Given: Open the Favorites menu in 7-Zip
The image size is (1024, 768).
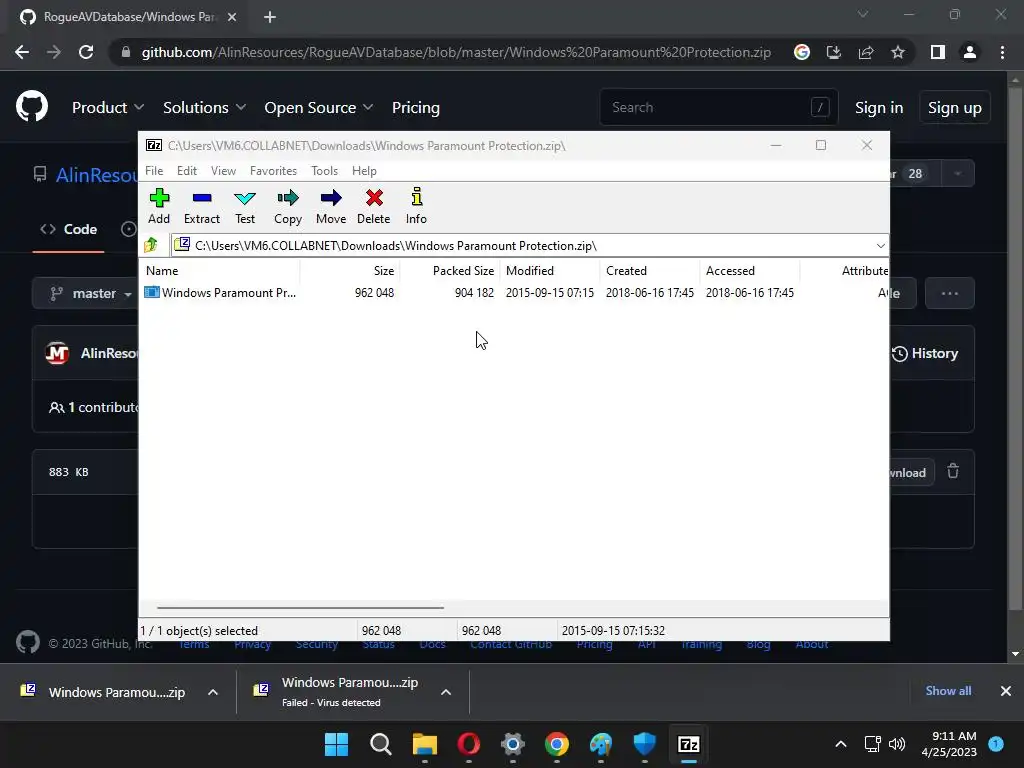Looking at the screenshot, I should [273, 170].
